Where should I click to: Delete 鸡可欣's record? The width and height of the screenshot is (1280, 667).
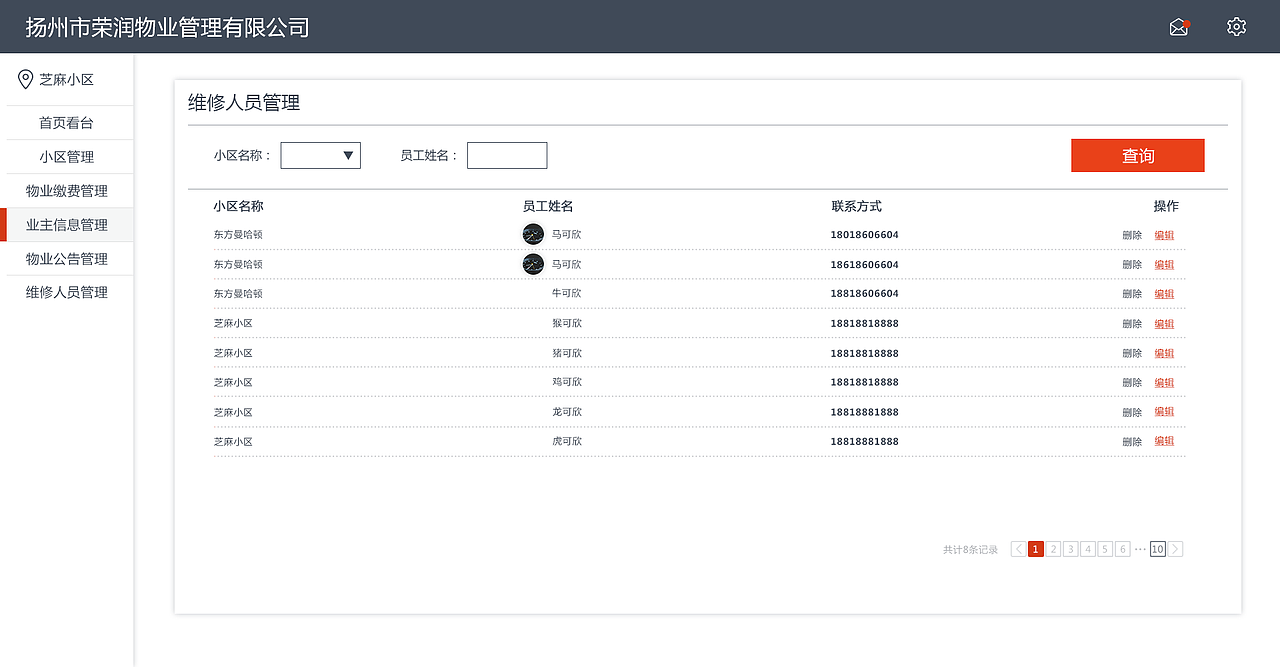point(1132,382)
